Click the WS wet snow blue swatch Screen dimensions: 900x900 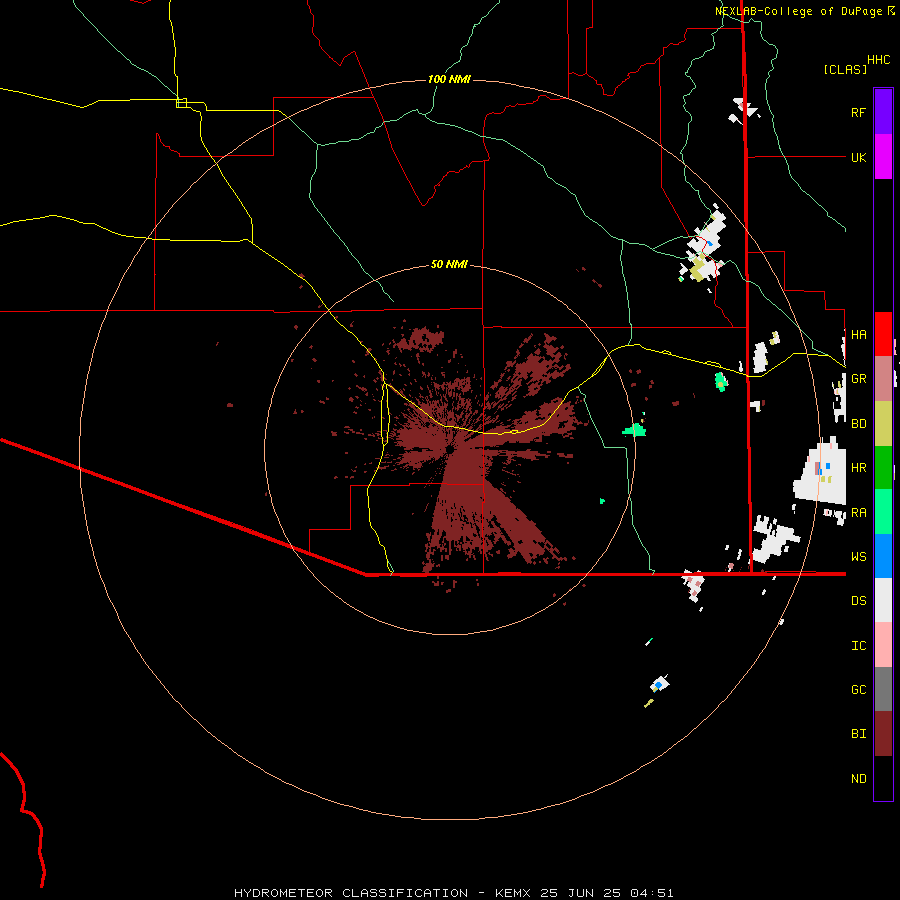pos(883,556)
